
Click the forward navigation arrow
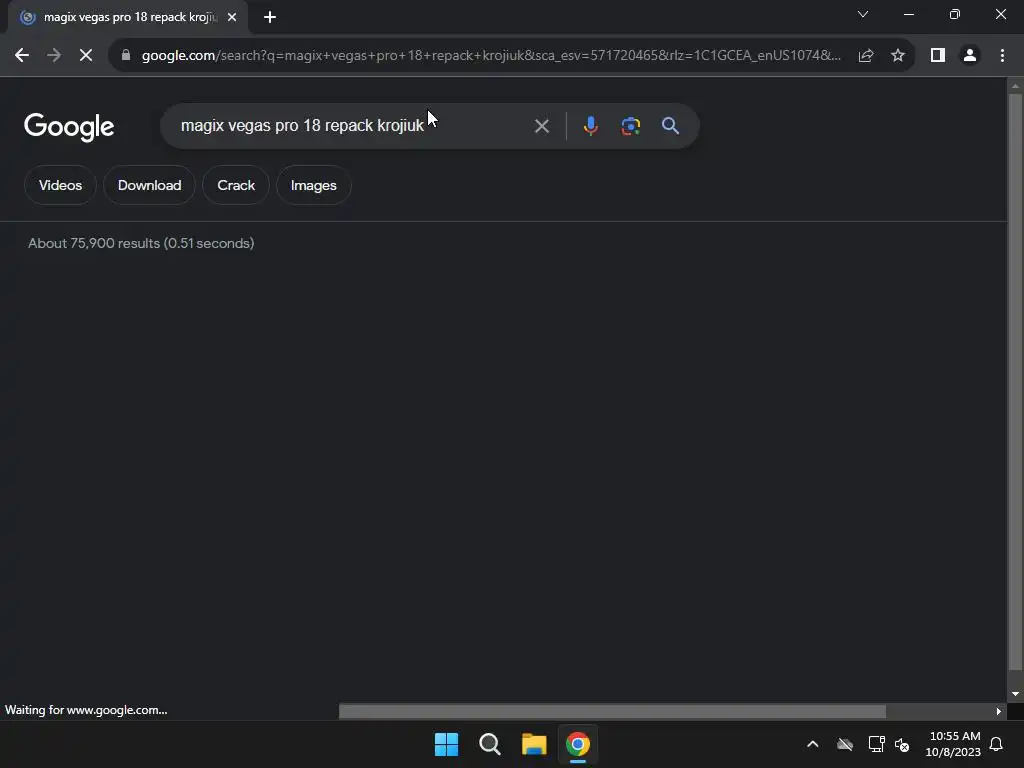54,56
